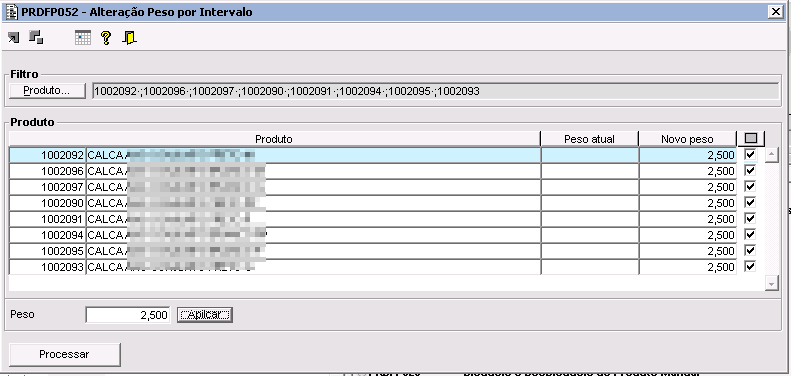Screen dimensions: 791x376
Task: Click the grid scrollbar up arrow
Action: pos(771,154)
